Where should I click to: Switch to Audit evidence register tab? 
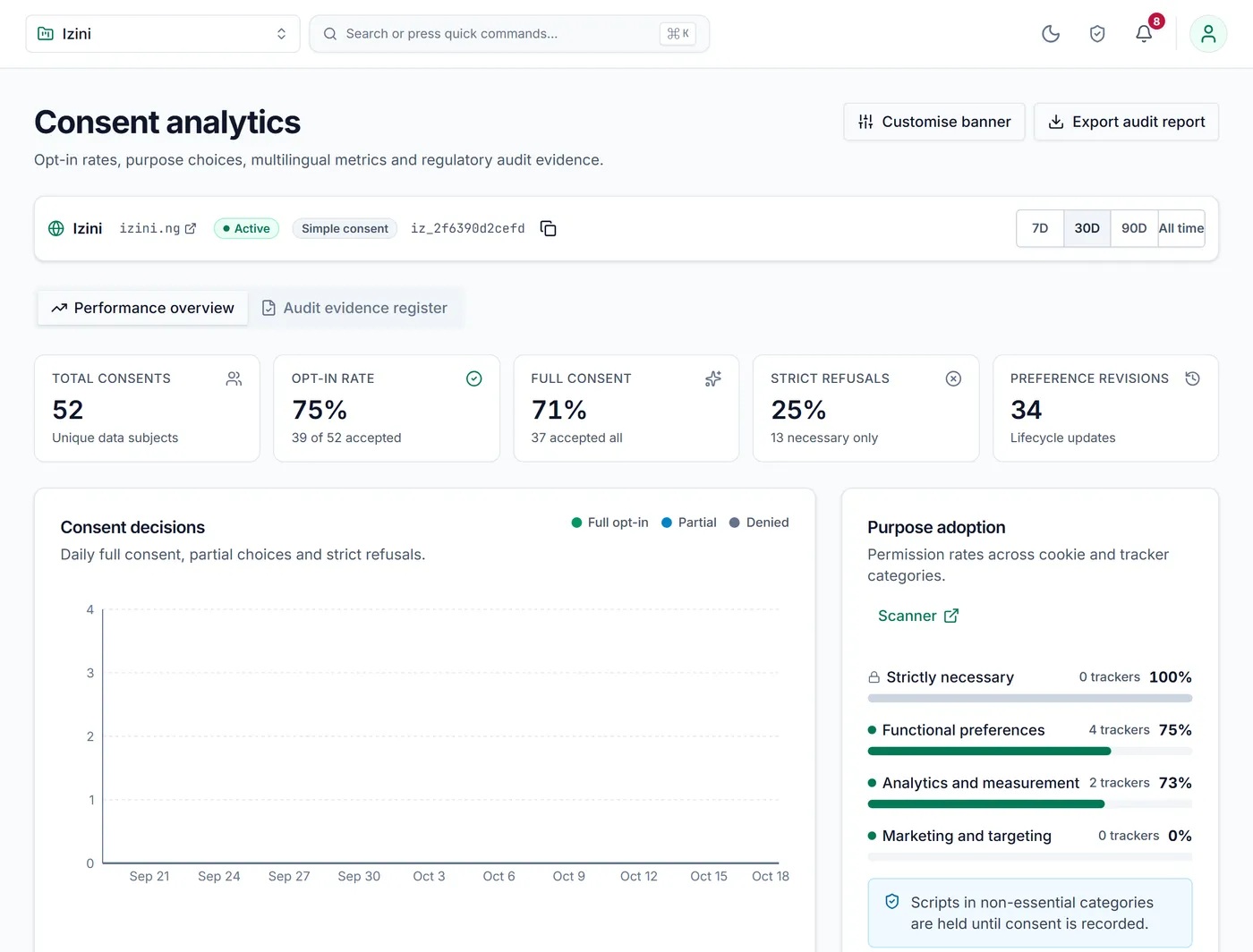pyautogui.click(x=354, y=308)
